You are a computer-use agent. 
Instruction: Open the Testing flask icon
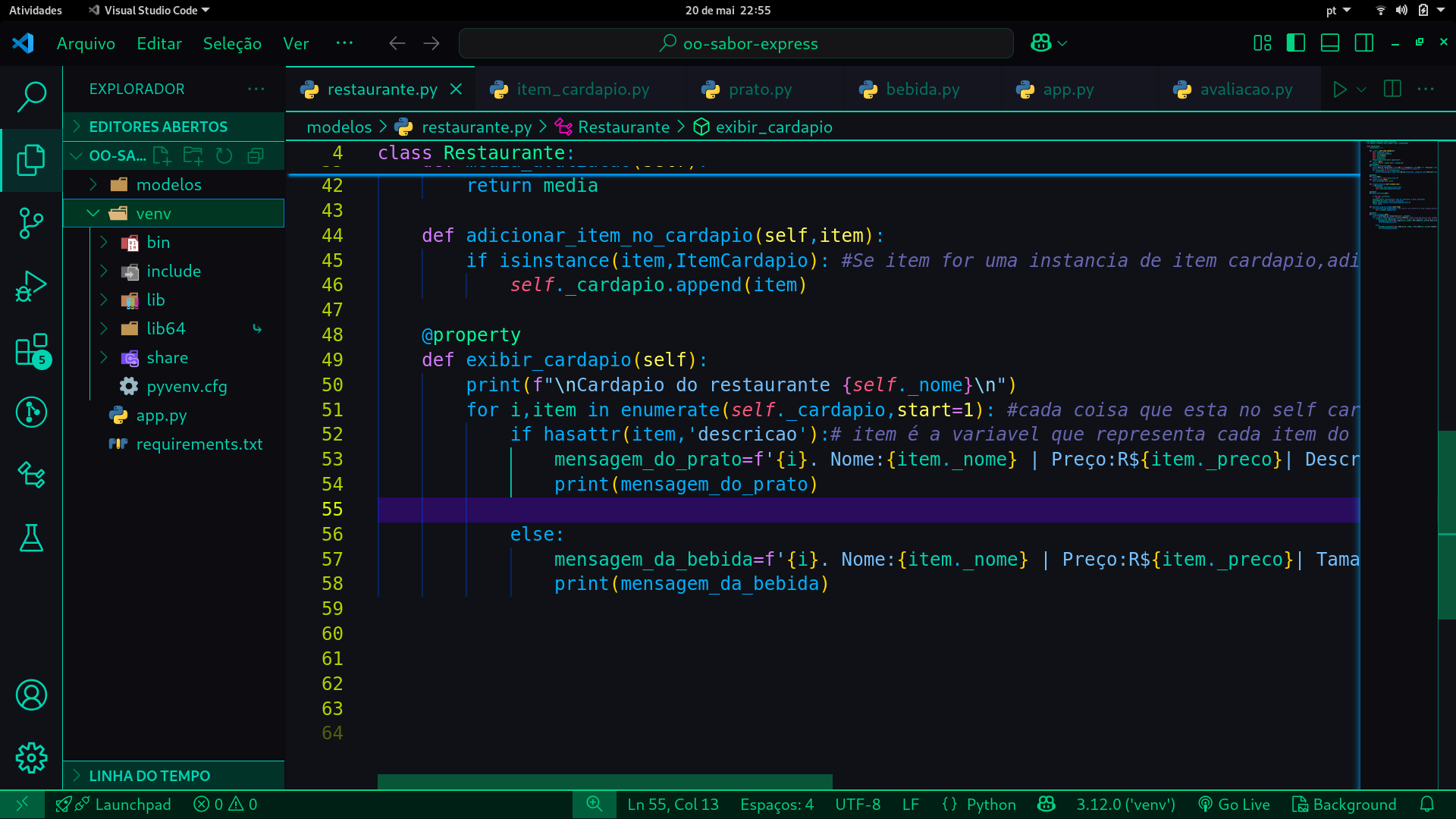(31, 538)
